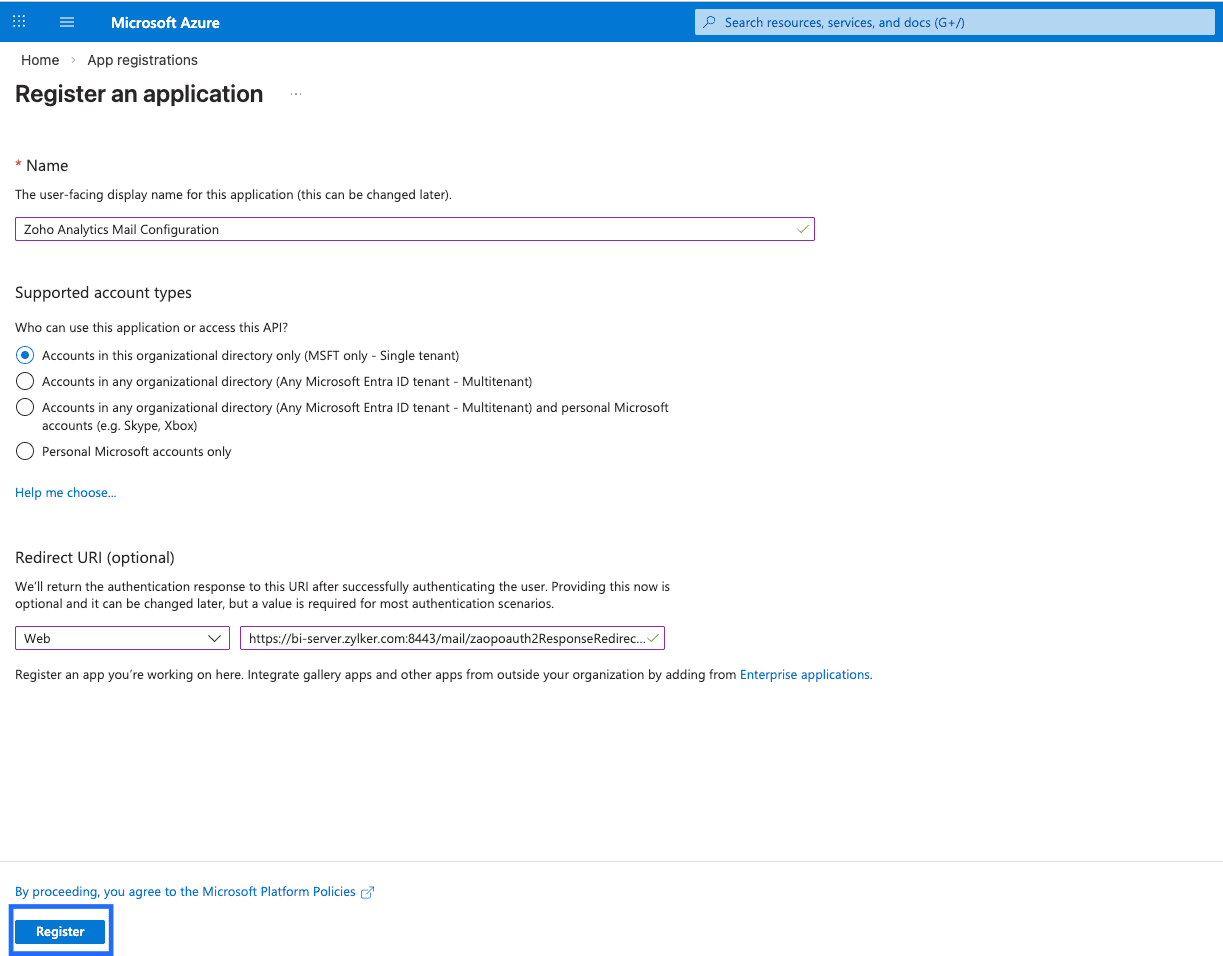Click the Redirect URI text field
The width and height of the screenshot is (1223, 956).
point(445,638)
